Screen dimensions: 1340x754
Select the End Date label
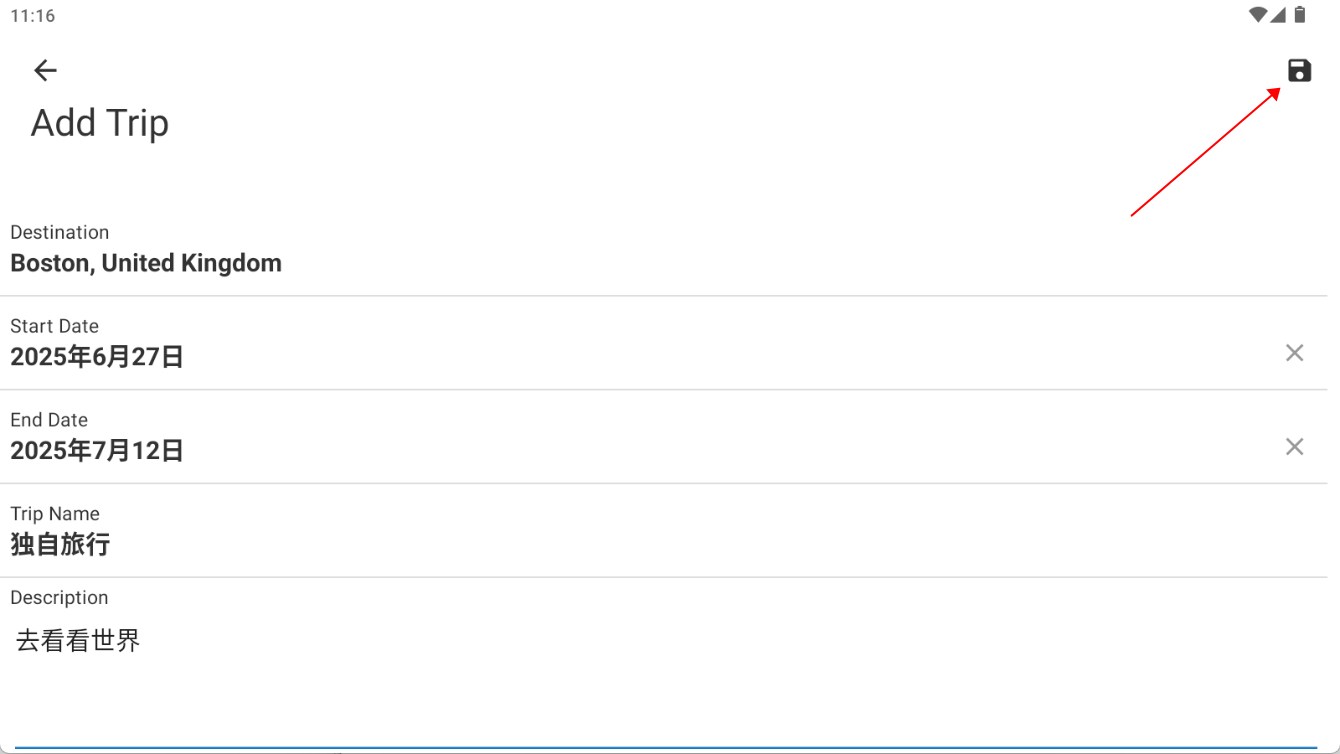pyautogui.click(x=49, y=420)
